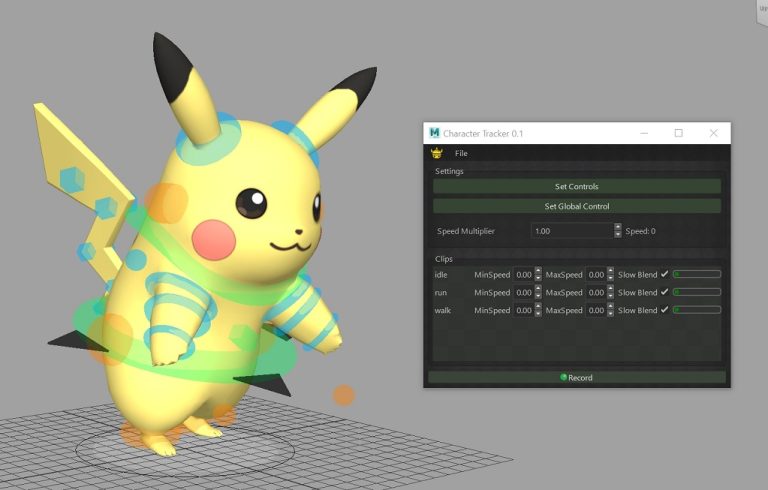Increment idle MaxSpeed with the up arrow
Image resolution: width=768 pixels, height=490 pixels.
610,271
